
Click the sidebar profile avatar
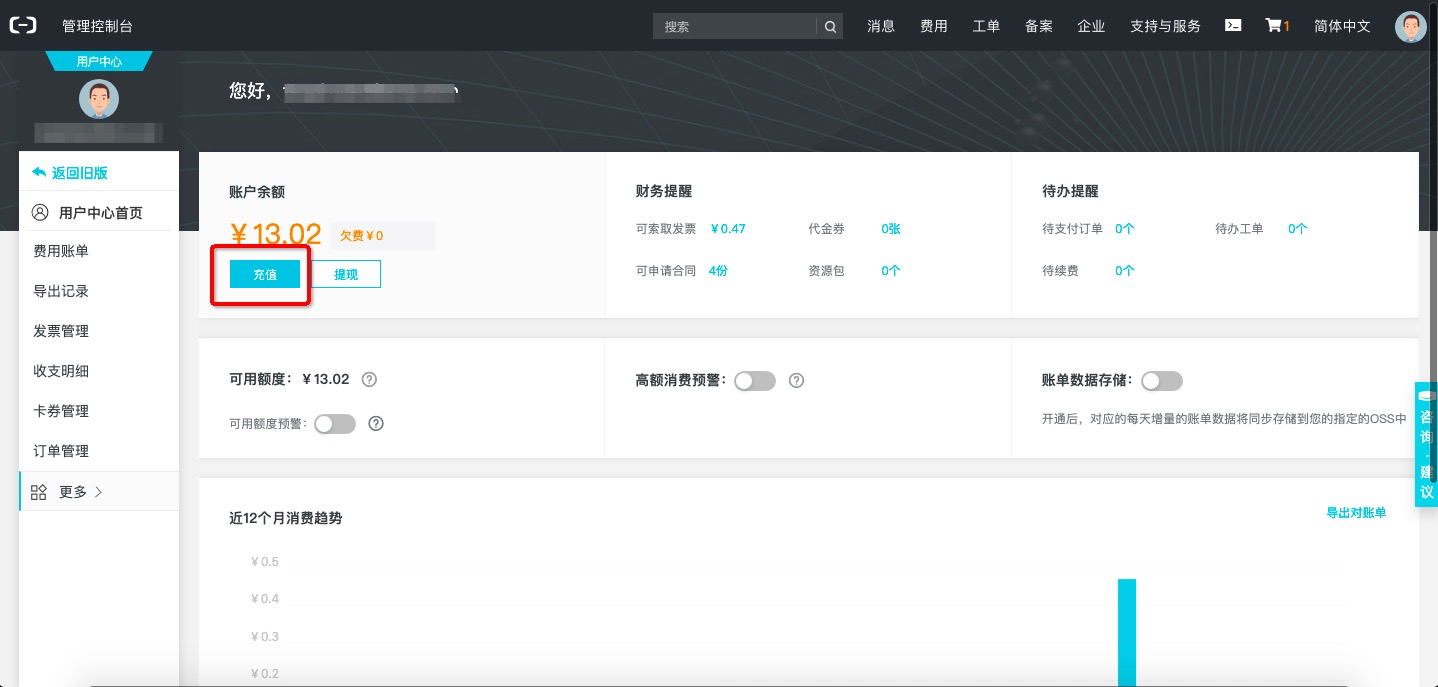click(x=99, y=99)
